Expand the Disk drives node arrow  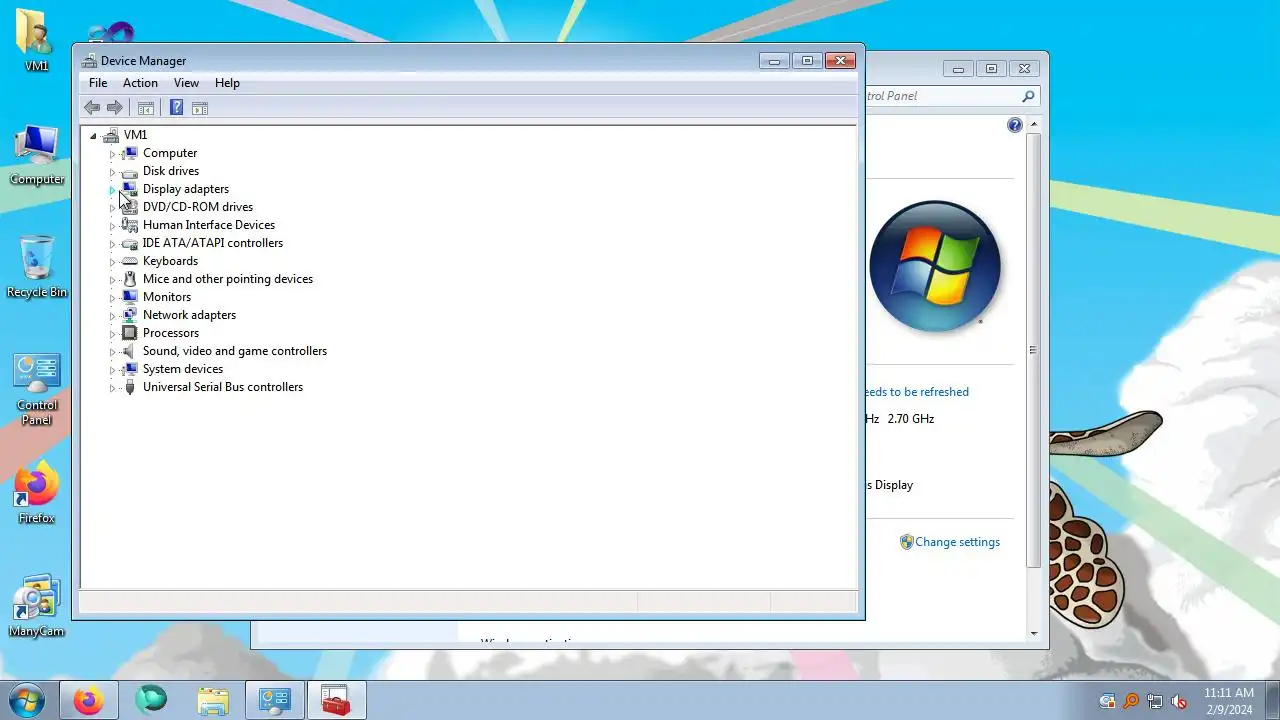coord(112,172)
